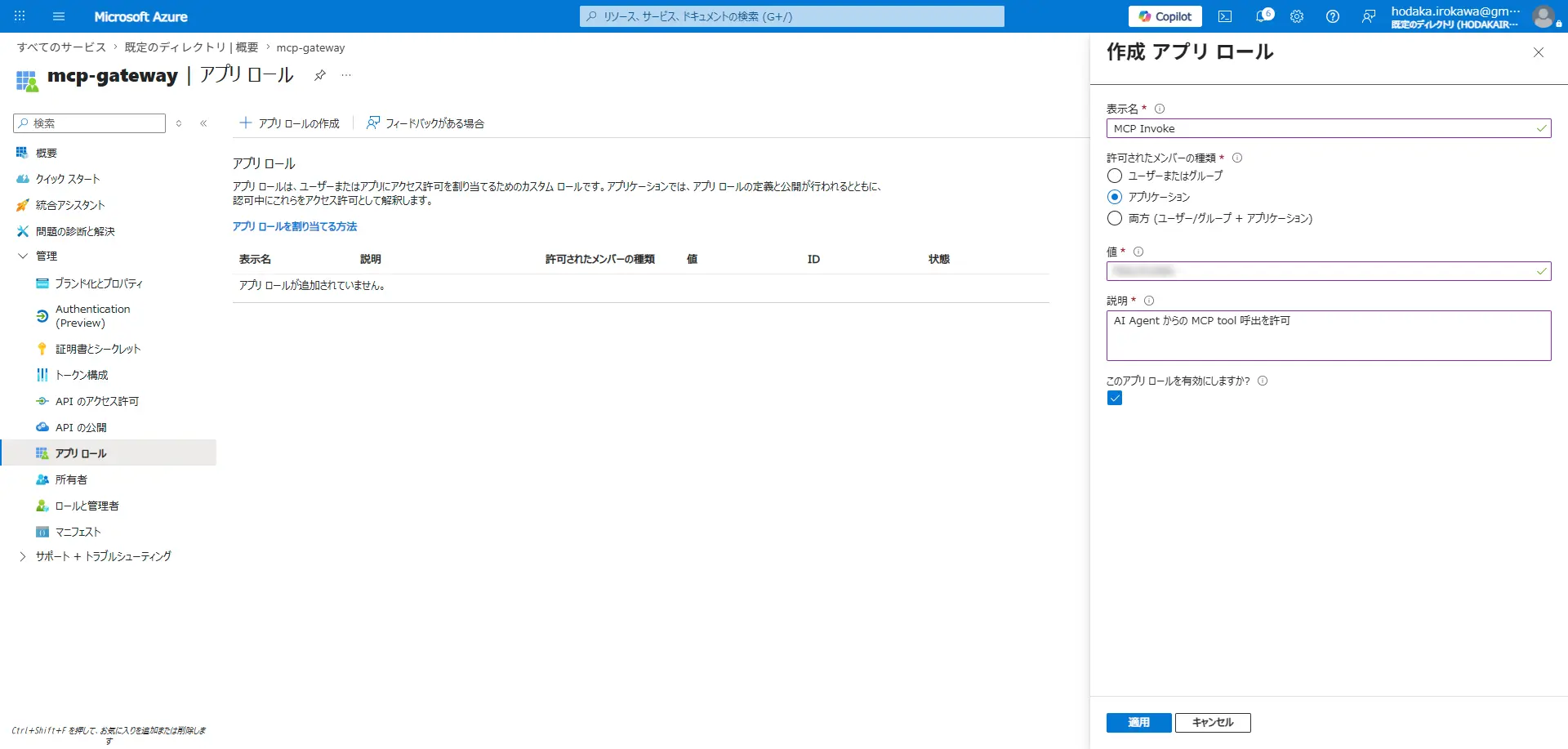
Task: Show info for 許可されたメンバーの種類
Action: [1237, 158]
